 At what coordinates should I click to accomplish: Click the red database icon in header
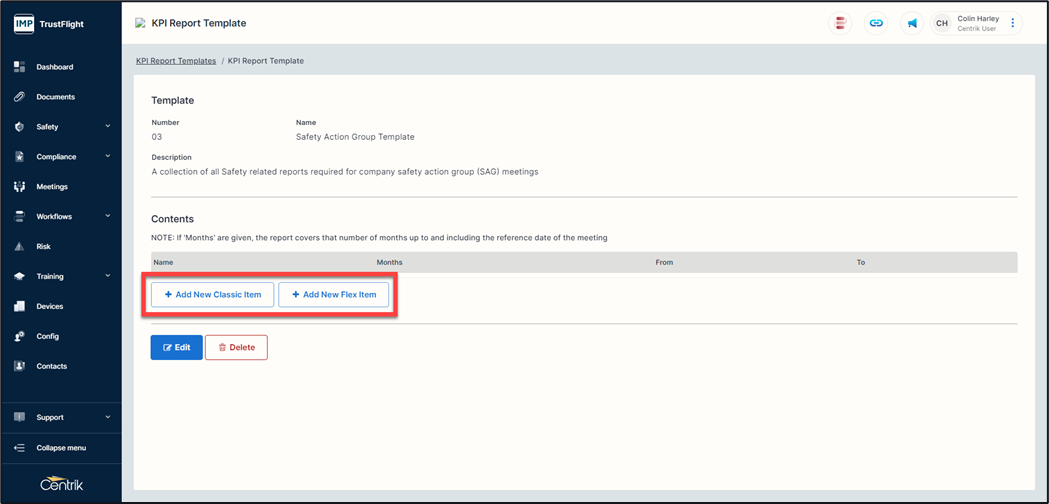point(841,23)
